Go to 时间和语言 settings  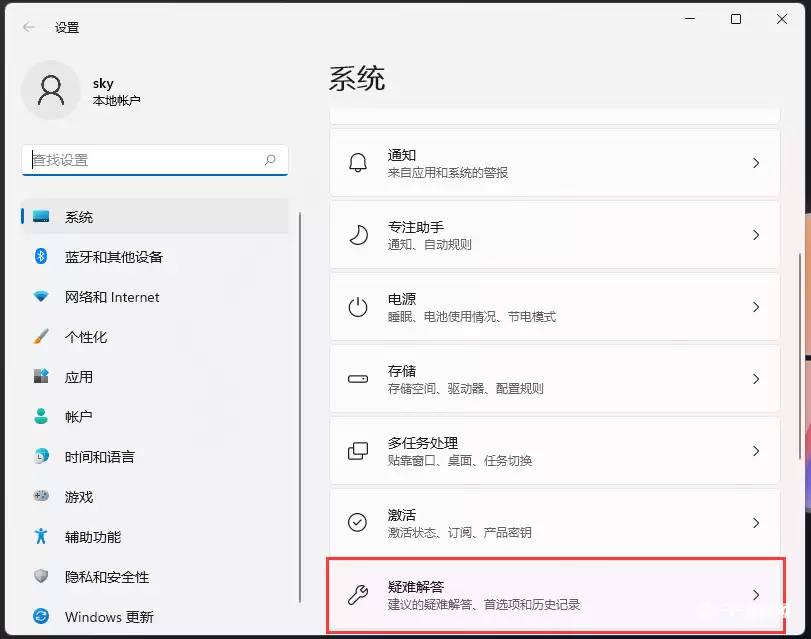99,457
